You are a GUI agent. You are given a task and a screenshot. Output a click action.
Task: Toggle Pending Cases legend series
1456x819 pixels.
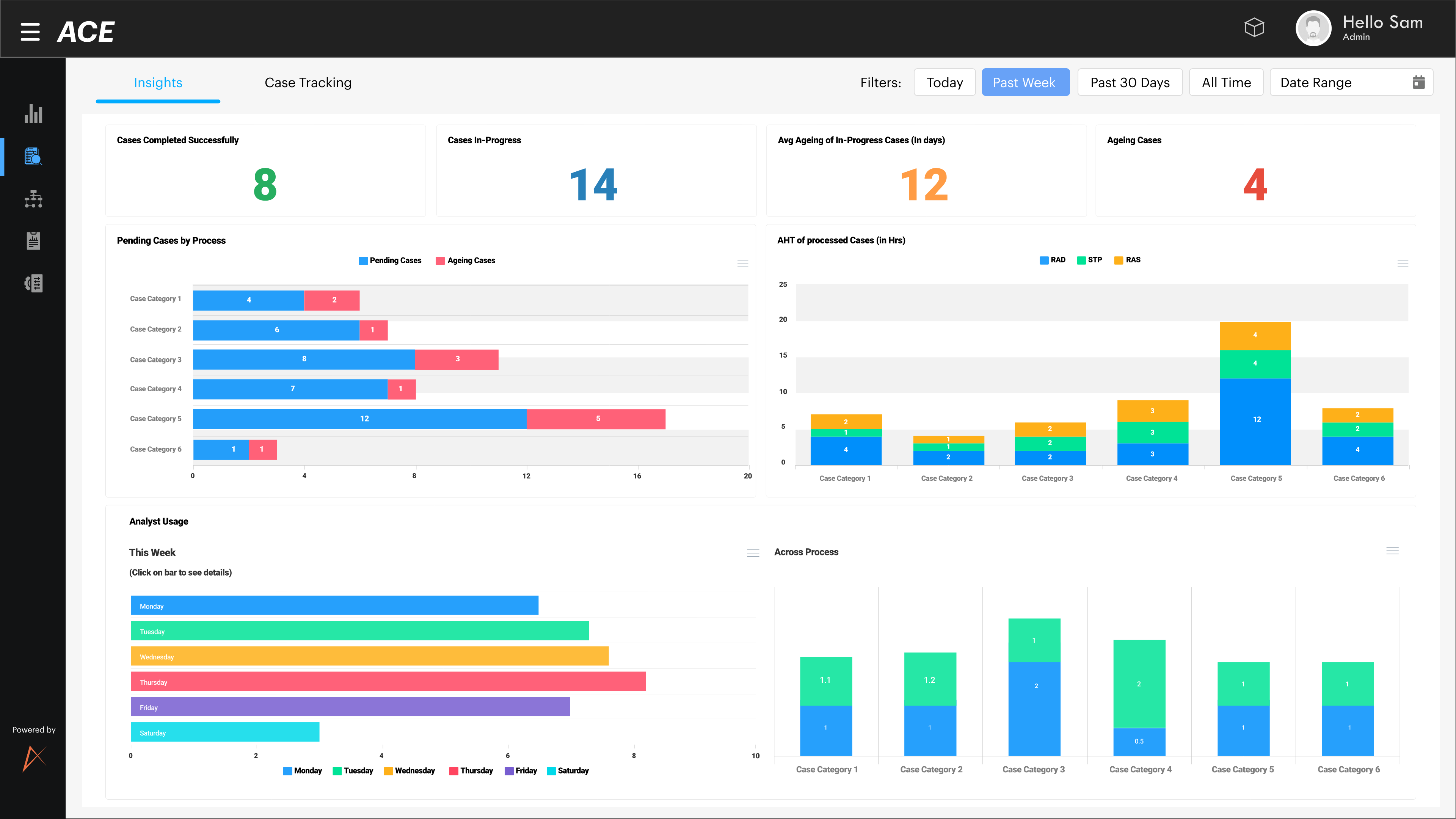[x=390, y=260]
